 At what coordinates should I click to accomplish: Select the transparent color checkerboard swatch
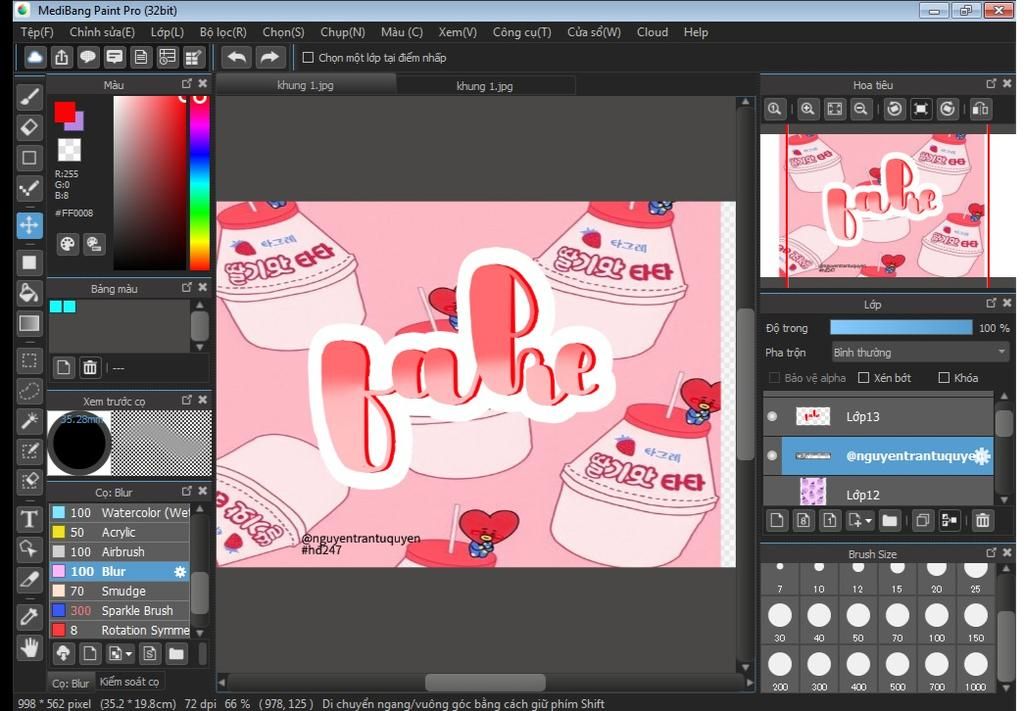pyautogui.click(x=69, y=150)
